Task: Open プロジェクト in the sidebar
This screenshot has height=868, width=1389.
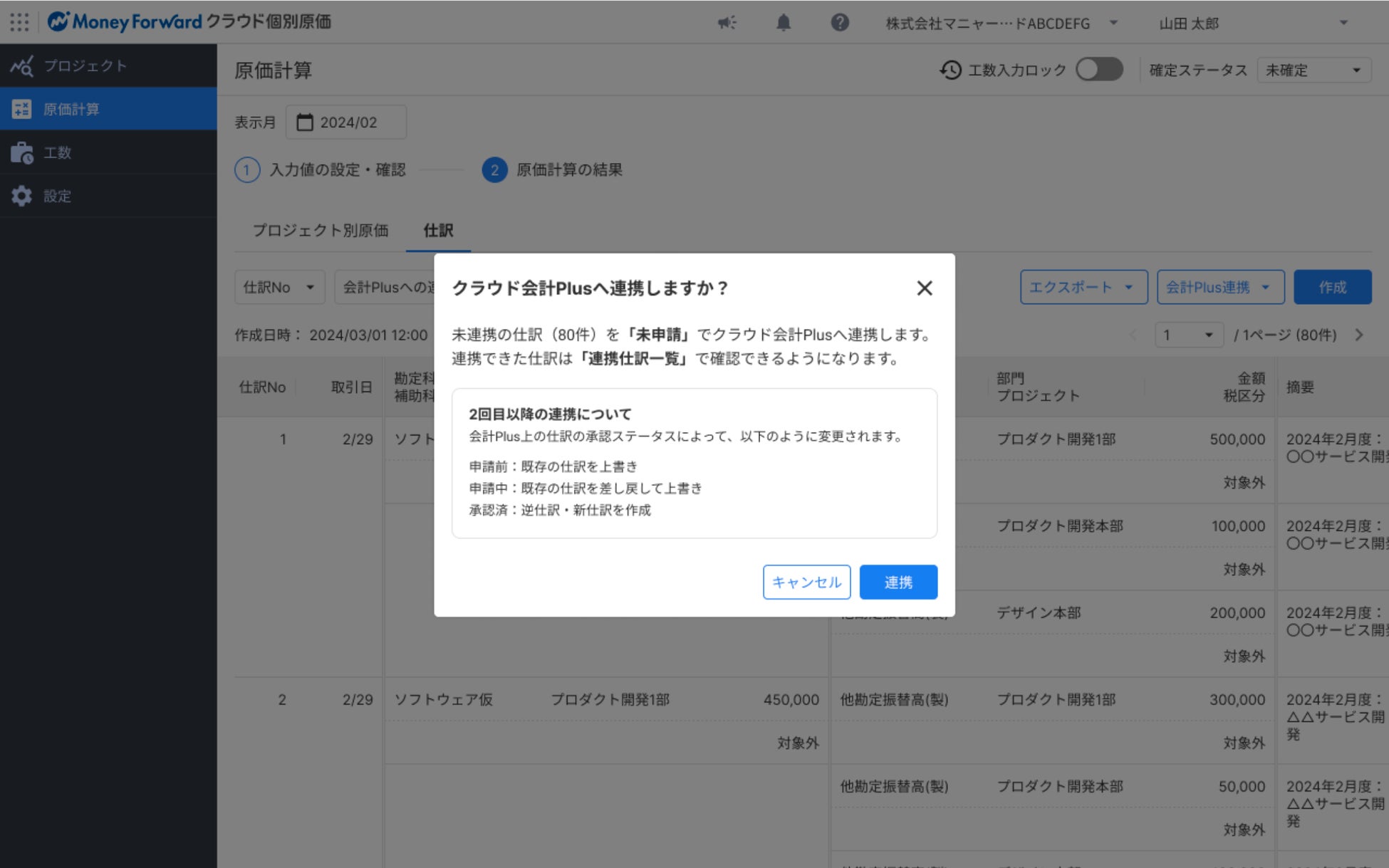Action: click(85, 66)
